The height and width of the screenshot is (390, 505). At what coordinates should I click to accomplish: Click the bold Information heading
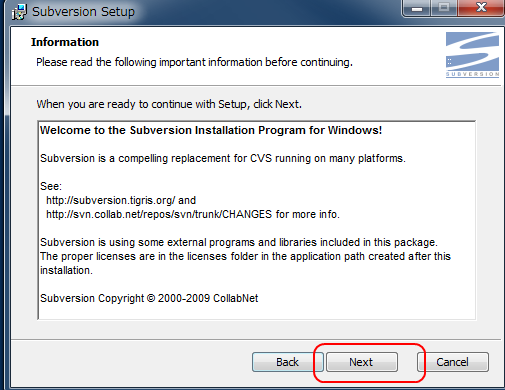(x=65, y=42)
